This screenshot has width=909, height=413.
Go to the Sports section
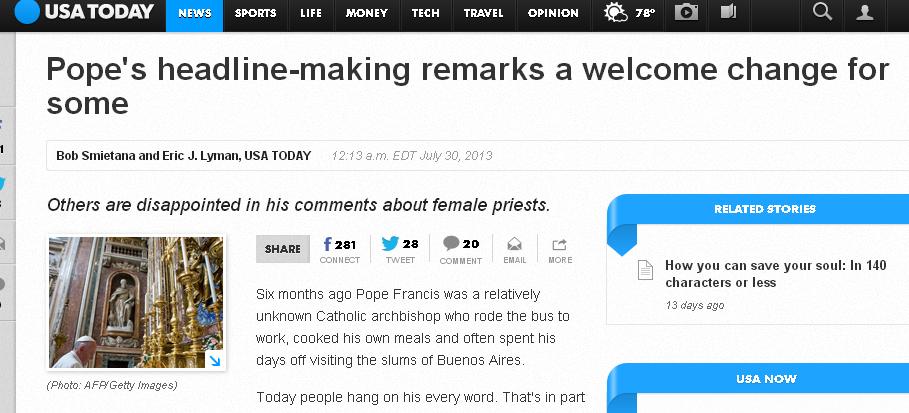(256, 14)
